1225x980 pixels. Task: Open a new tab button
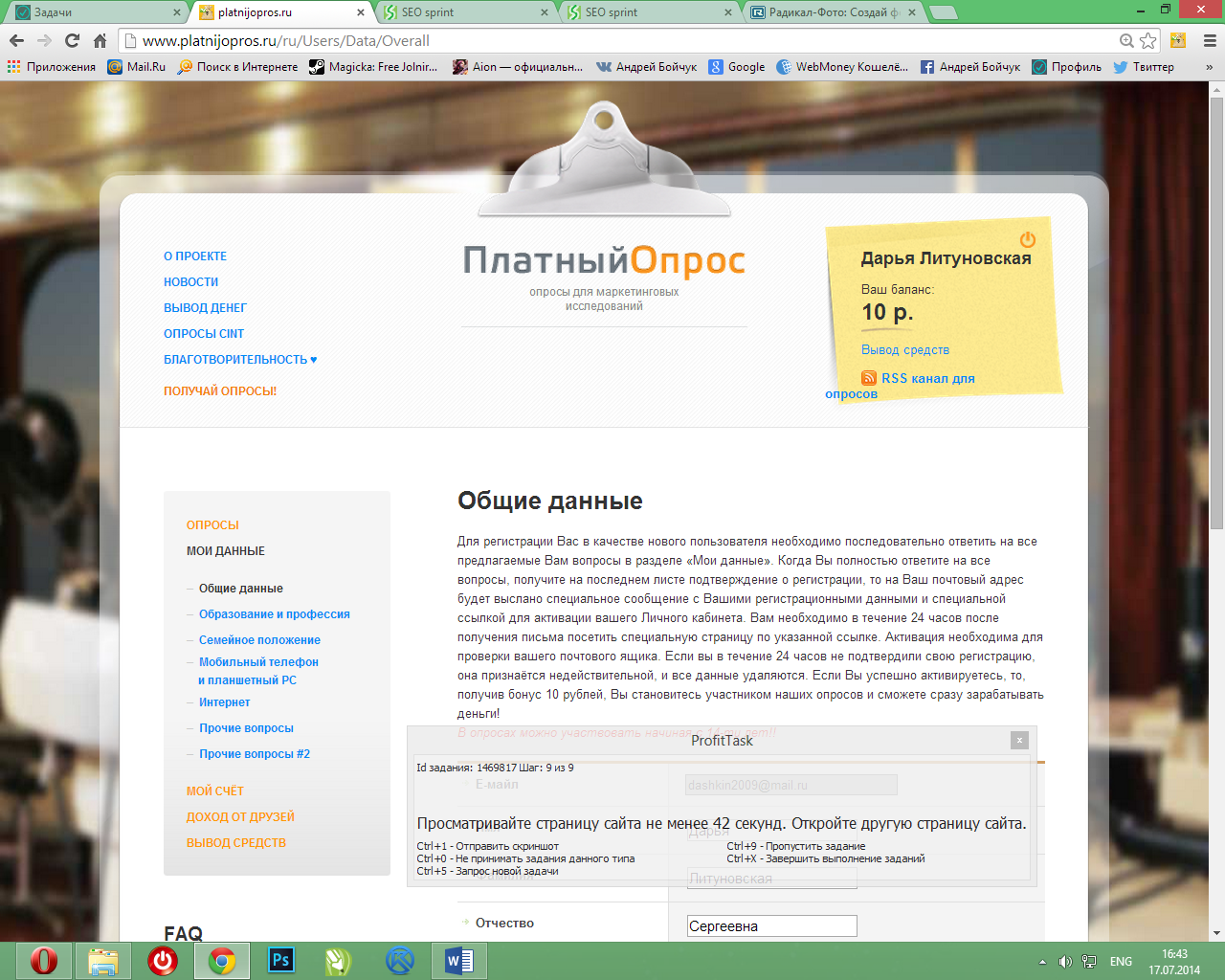pyautogui.click(x=944, y=12)
